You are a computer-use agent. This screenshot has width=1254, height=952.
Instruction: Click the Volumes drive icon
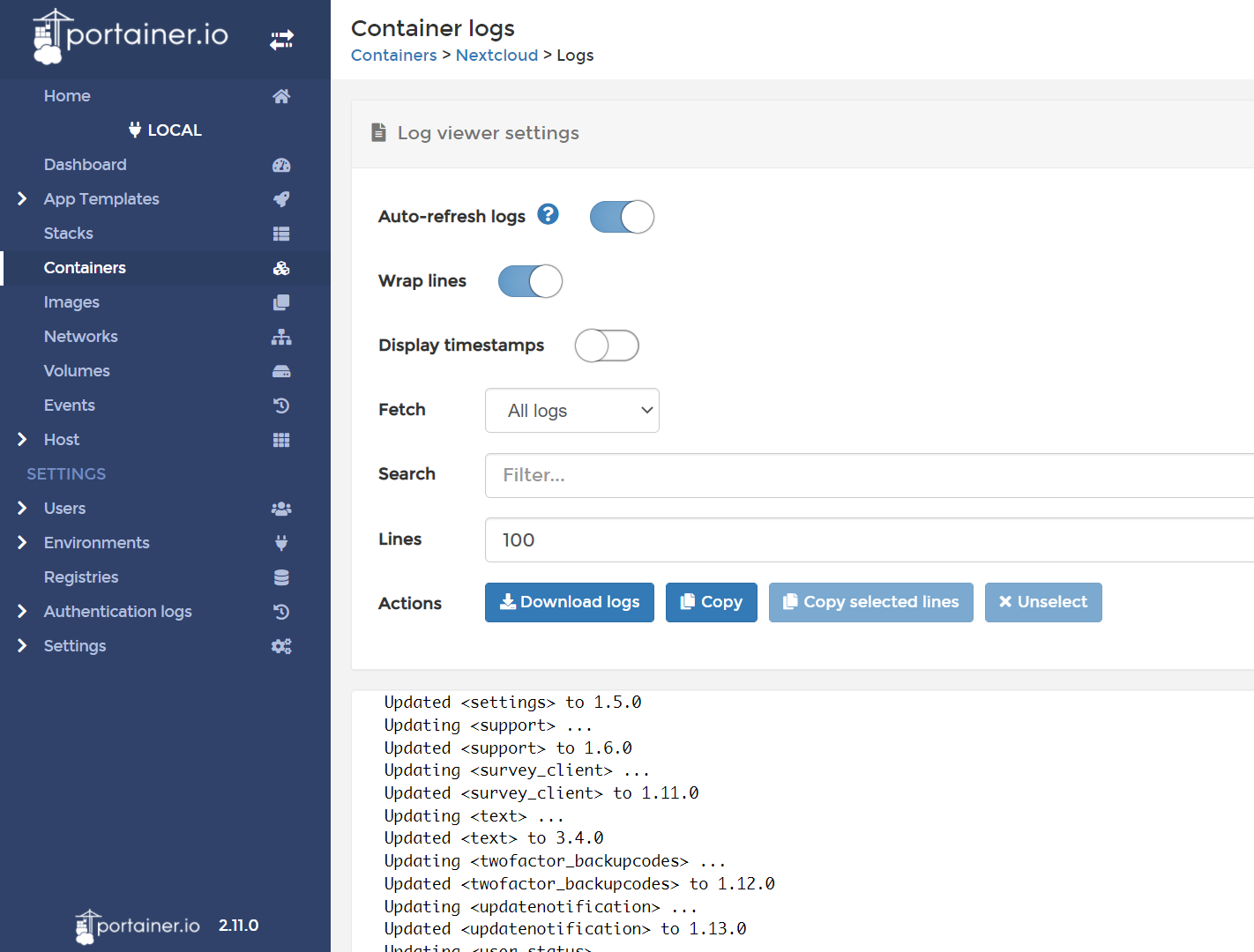(x=281, y=371)
